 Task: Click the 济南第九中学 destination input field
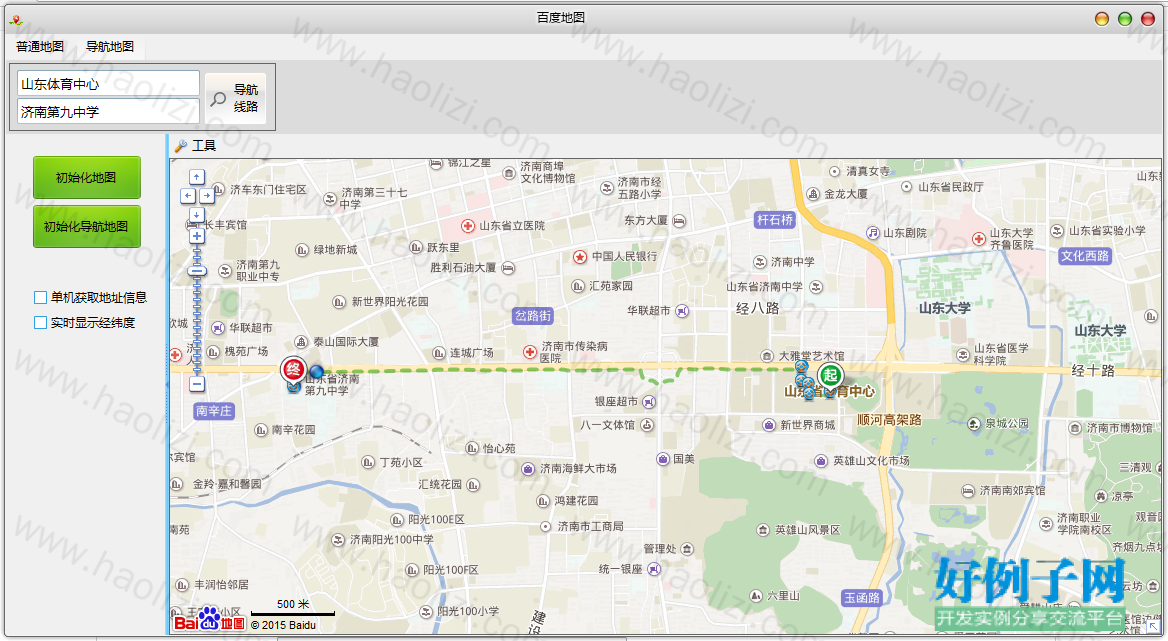(108, 112)
